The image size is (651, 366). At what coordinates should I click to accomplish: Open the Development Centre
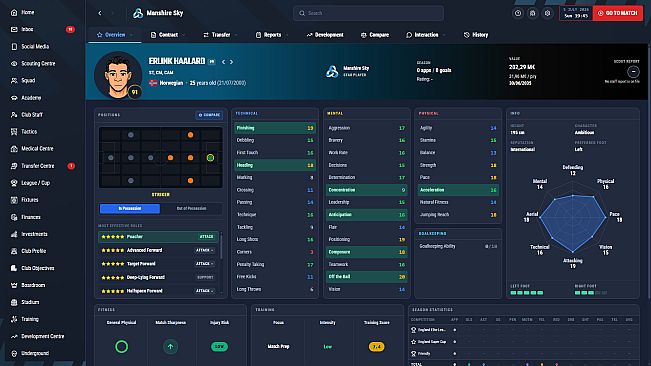(x=42, y=336)
